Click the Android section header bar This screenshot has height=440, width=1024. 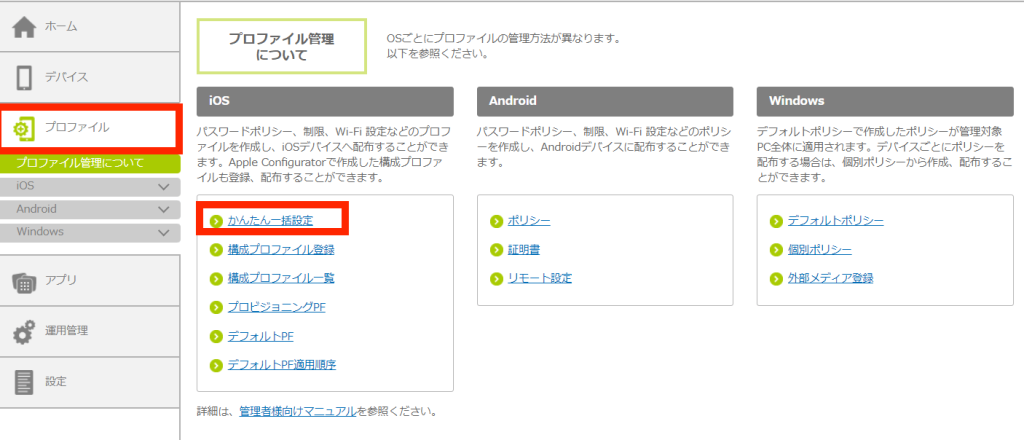[605, 102]
